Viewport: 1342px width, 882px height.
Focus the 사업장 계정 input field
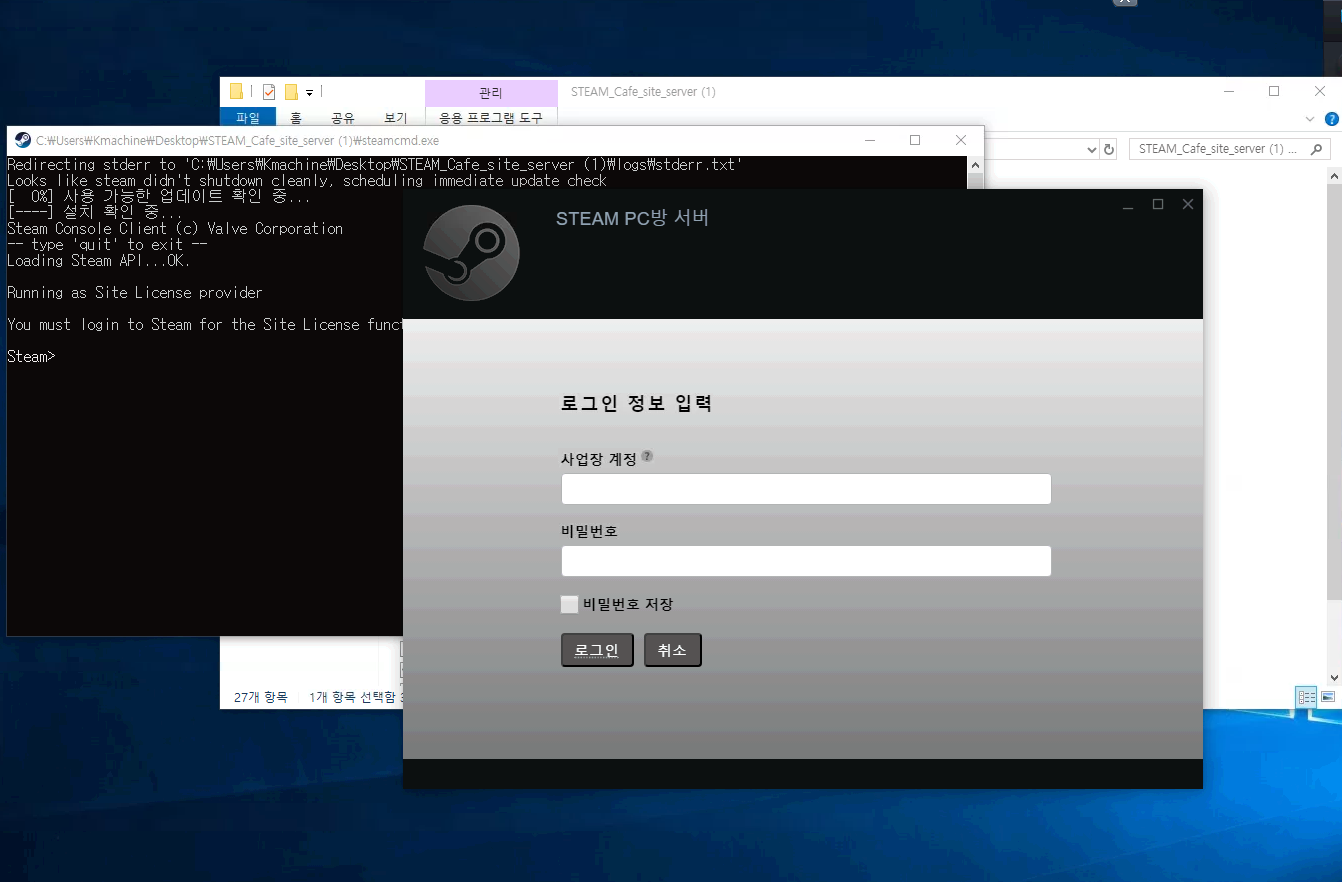tap(806, 489)
